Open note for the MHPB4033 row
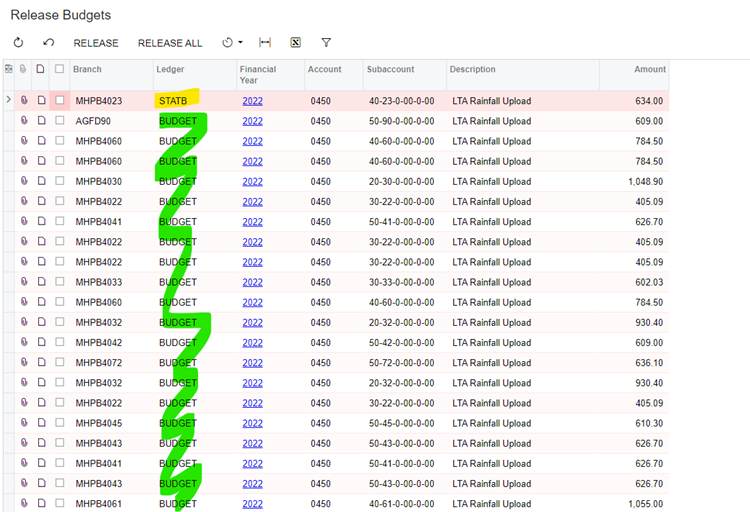 42,282
